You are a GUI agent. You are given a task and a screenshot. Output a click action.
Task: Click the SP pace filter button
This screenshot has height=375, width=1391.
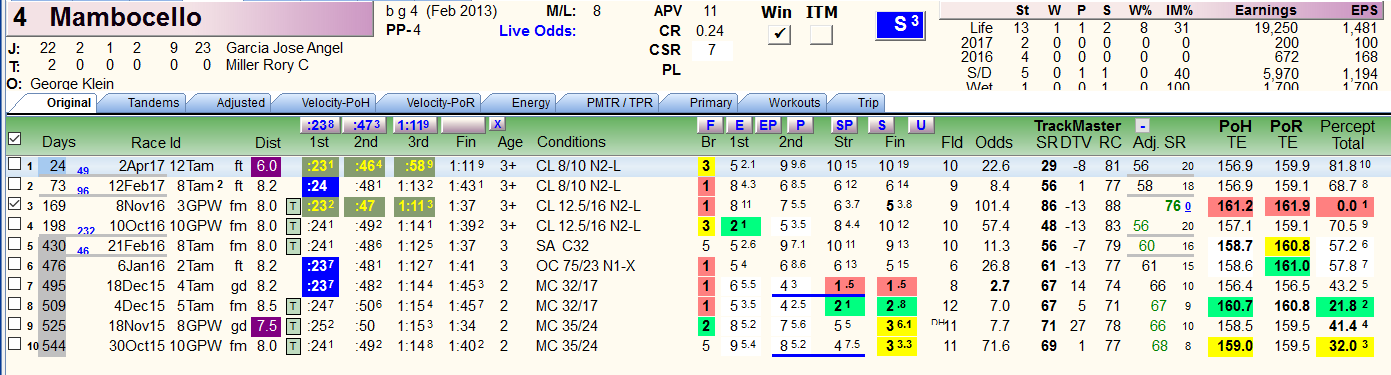tap(845, 125)
